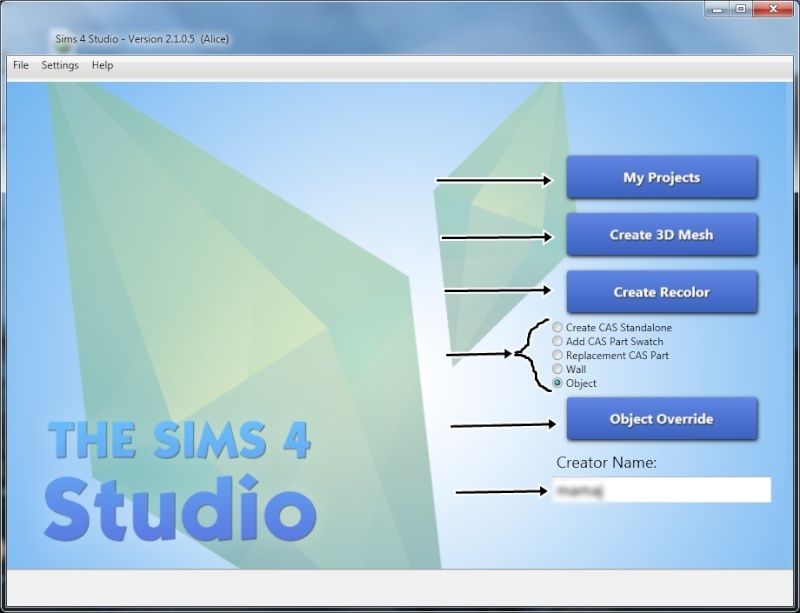Select the Object radio button
The width and height of the screenshot is (800, 613).
click(558, 383)
